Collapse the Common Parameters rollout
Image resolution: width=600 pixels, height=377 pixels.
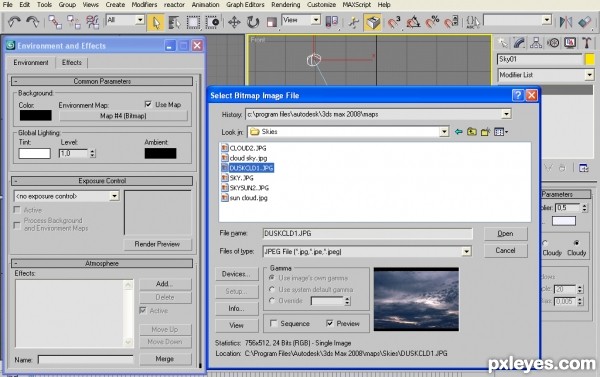coord(102,81)
